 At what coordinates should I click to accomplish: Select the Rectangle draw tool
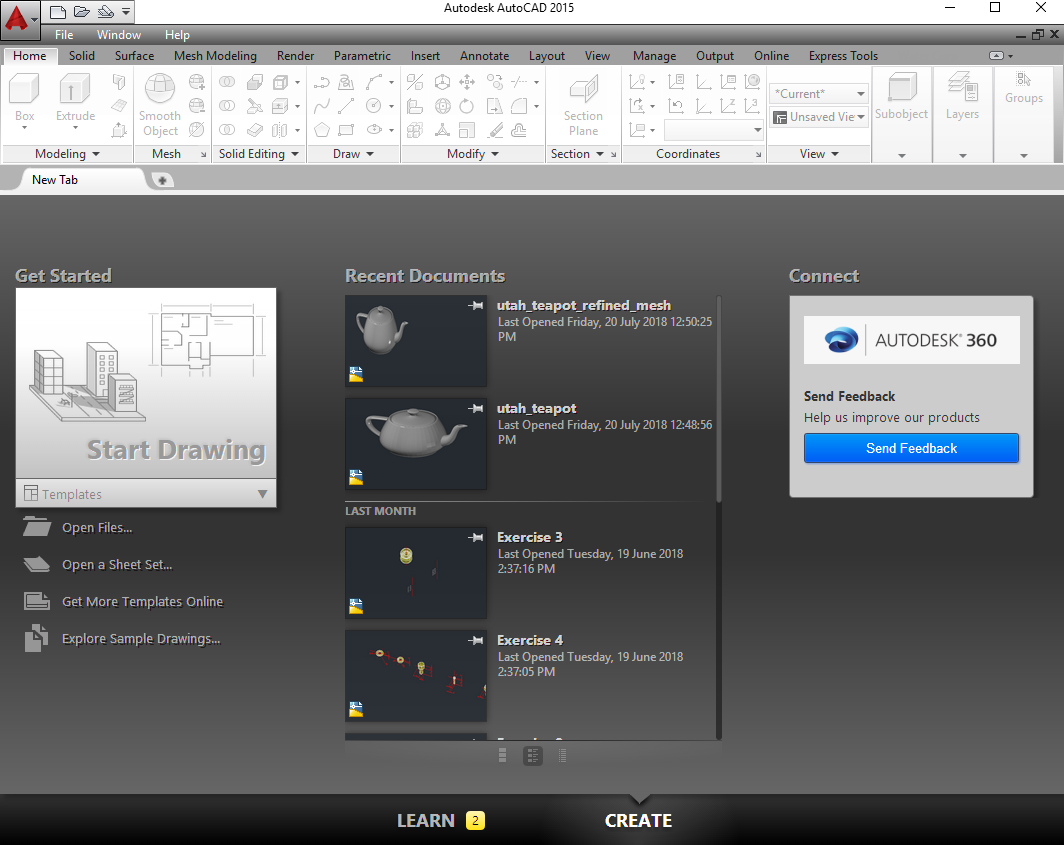click(346, 130)
